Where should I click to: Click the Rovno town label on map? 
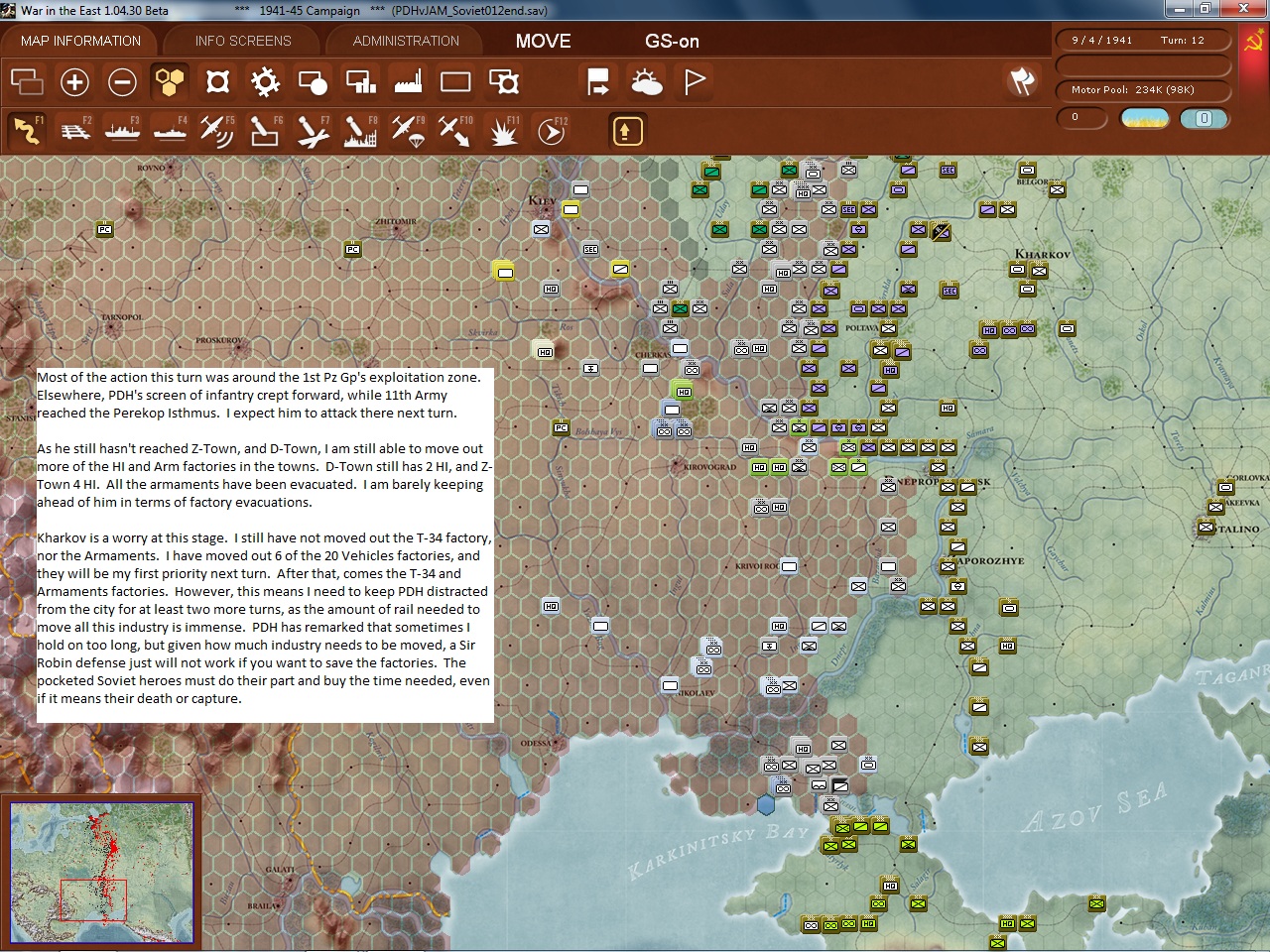[x=151, y=168]
